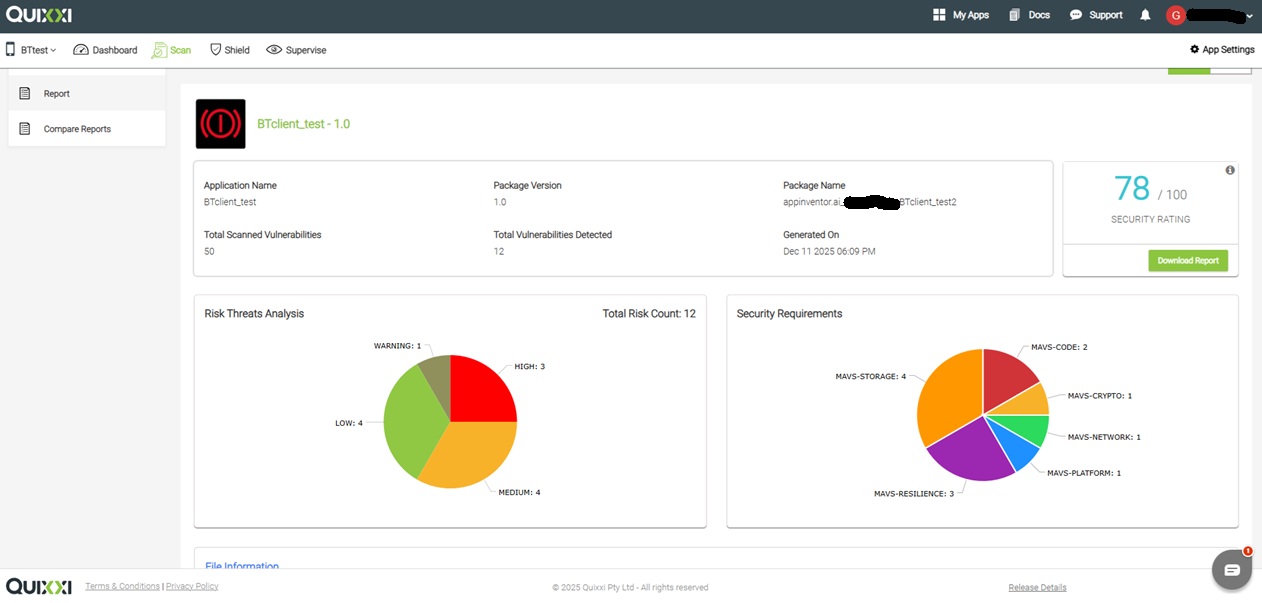Expand the BTtest app selector dropdown
The height and width of the screenshot is (603, 1262).
pyautogui.click(x=32, y=49)
